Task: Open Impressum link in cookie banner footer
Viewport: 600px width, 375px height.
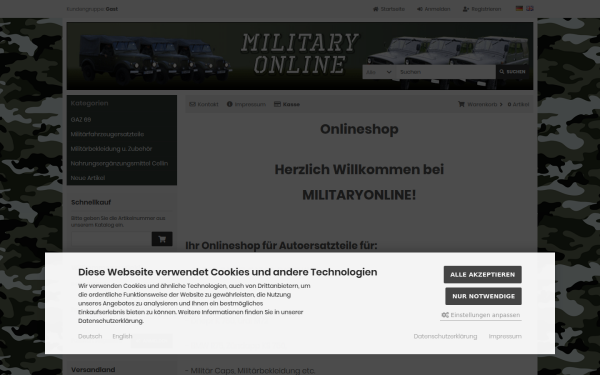Action: click(x=505, y=336)
